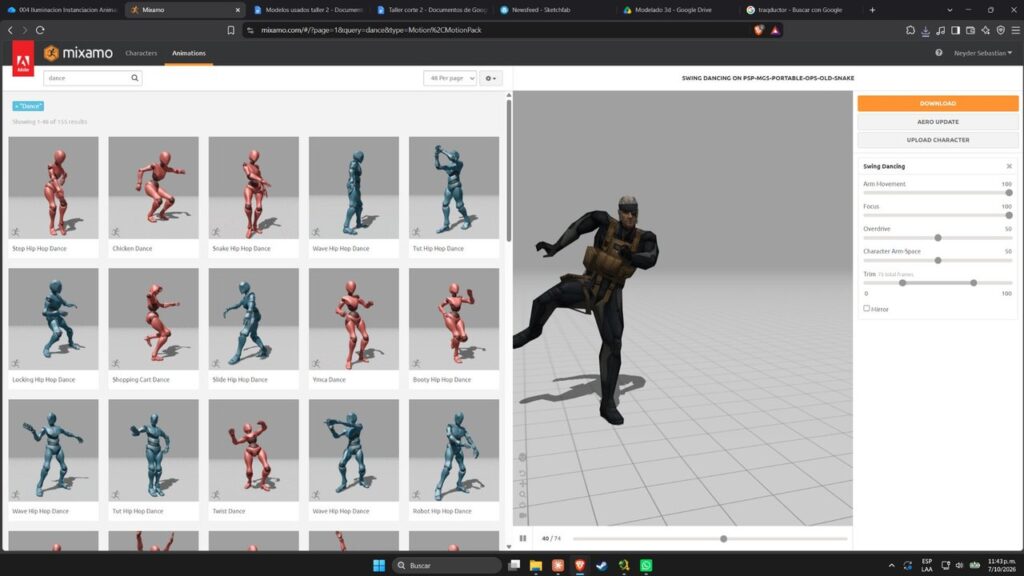The width and height of the screenshot is (1024, 576).
Task: Select the Snake Hip Hop Dance thumbnail
Action: point(253,187)
